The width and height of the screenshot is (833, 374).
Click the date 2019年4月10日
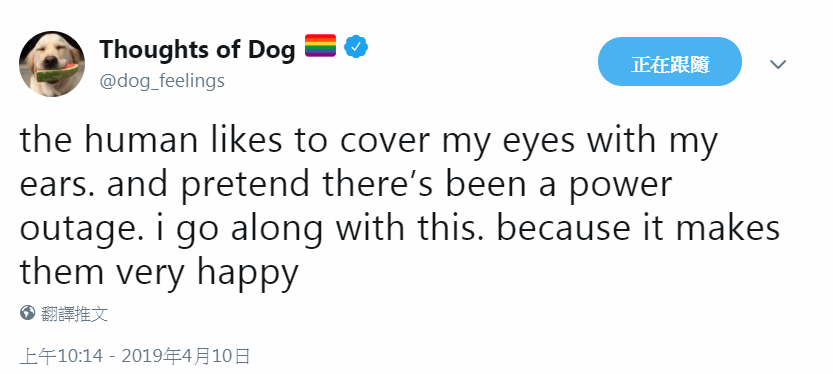[185, 356]
